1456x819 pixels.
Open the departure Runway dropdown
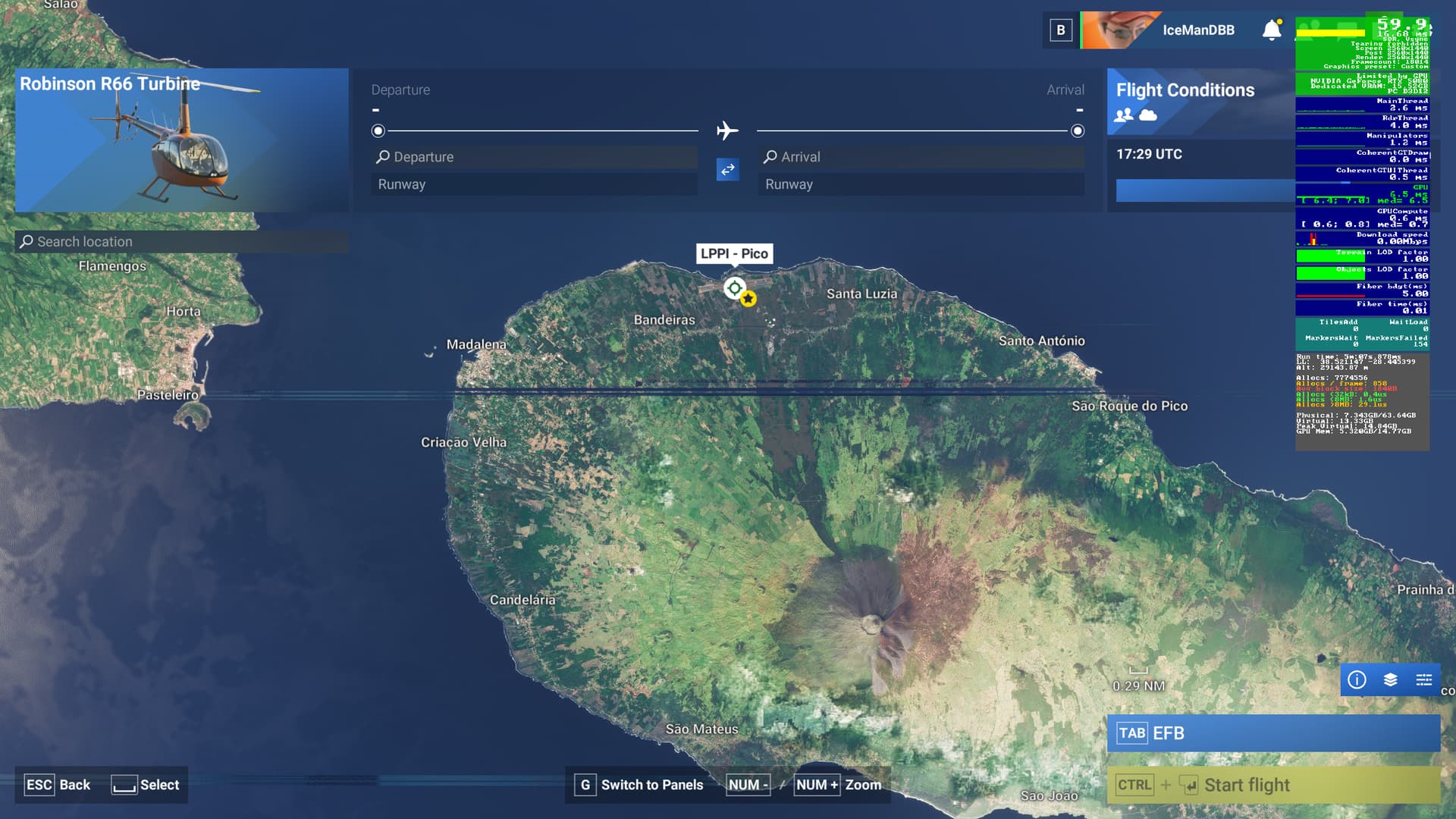click(534, 184)
